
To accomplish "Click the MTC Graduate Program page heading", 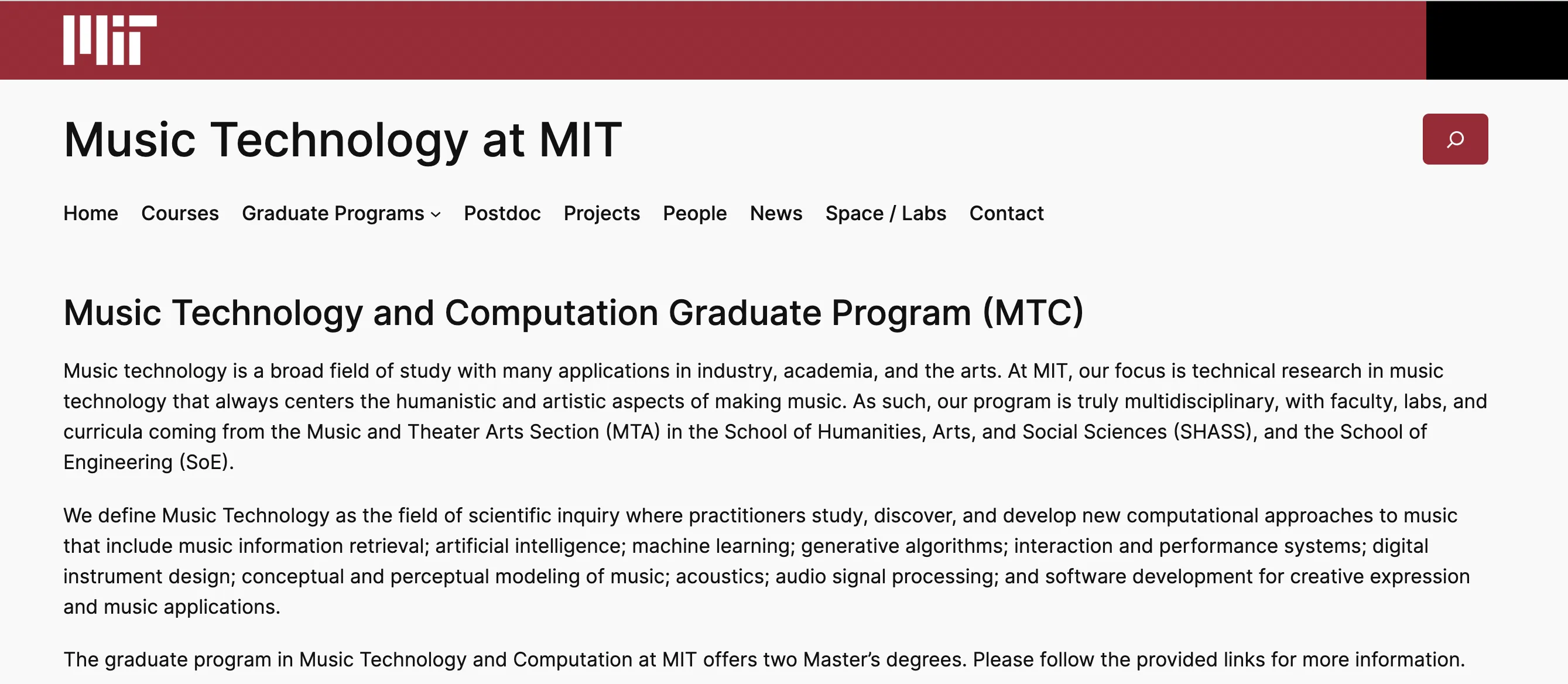I will (x=573, y=313).
